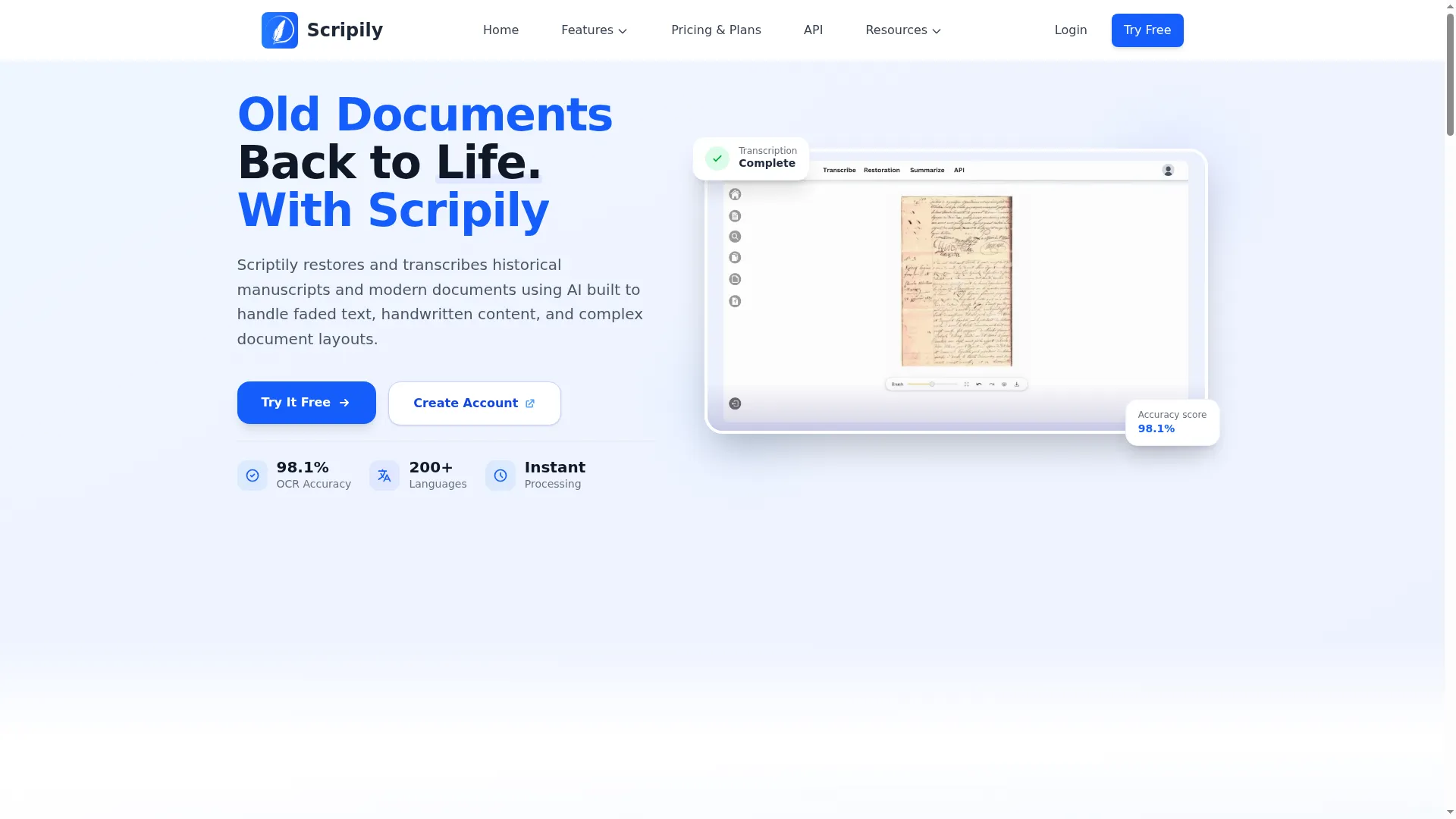This screenshot has width=1456, height=819.
Task: Click the translate icon beside 200+ Languages
Action: coord(384,475)
